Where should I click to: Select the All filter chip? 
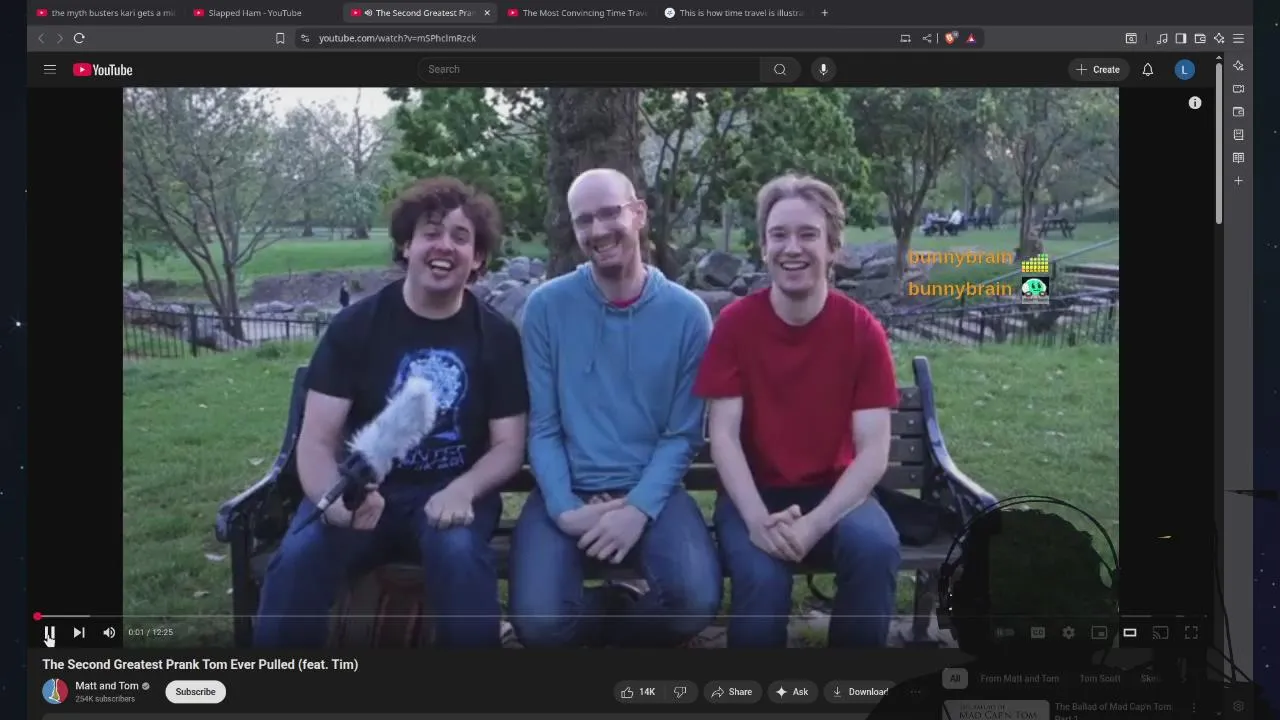[x=955, y=678]
